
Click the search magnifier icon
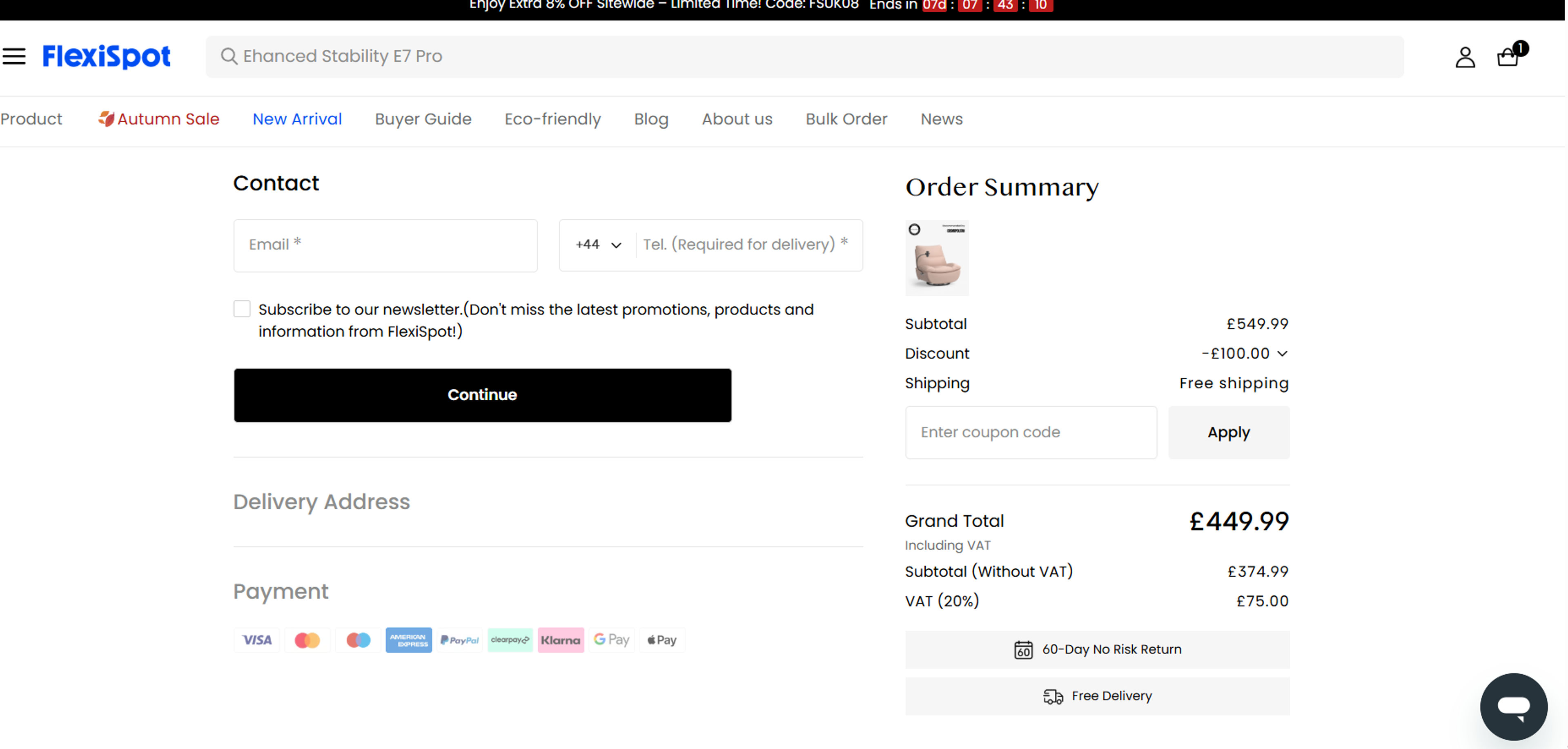tap(229, 56)
